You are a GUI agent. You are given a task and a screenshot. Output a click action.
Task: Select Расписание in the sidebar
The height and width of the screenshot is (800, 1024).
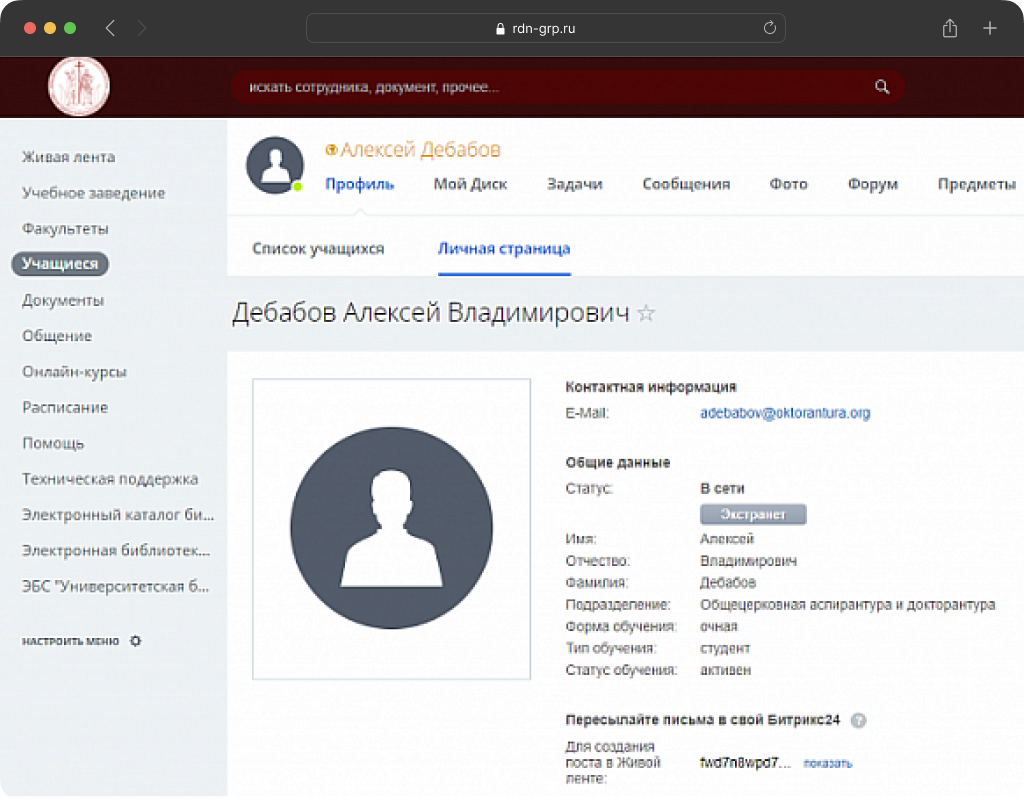coord(65,408)
